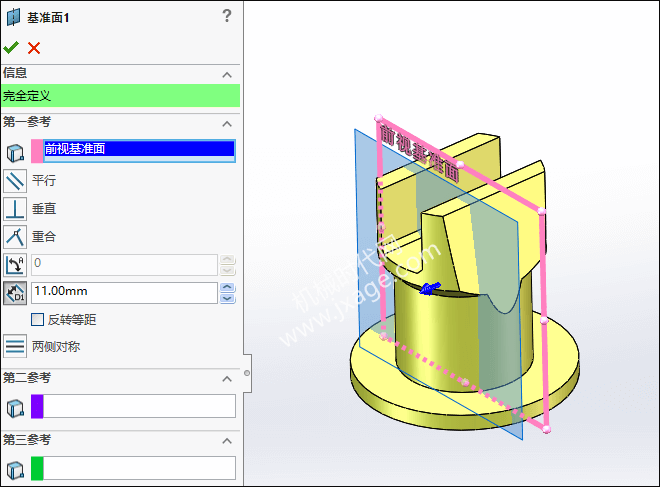Select the 重合 coincident constraint icon
Image resolution: width=660 pixels, height=487 pixels.
pyautogui.click(x=15, y=237)
